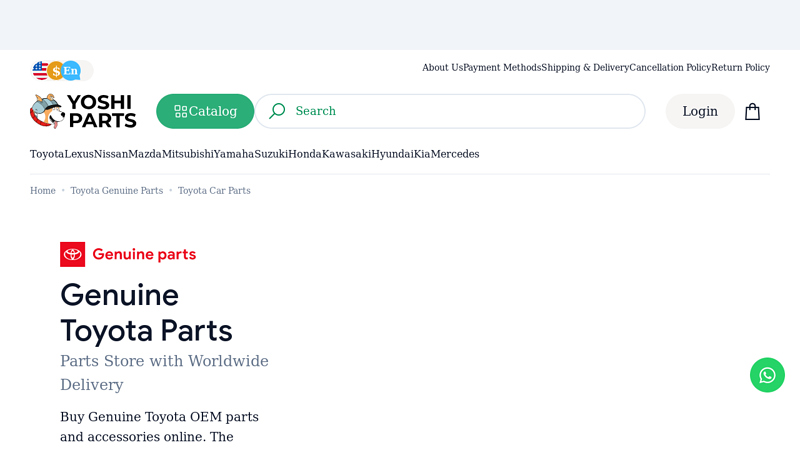The image size is (800, 450).
Task: Click the search magnifier icon
Action: (x=277, y=111)
